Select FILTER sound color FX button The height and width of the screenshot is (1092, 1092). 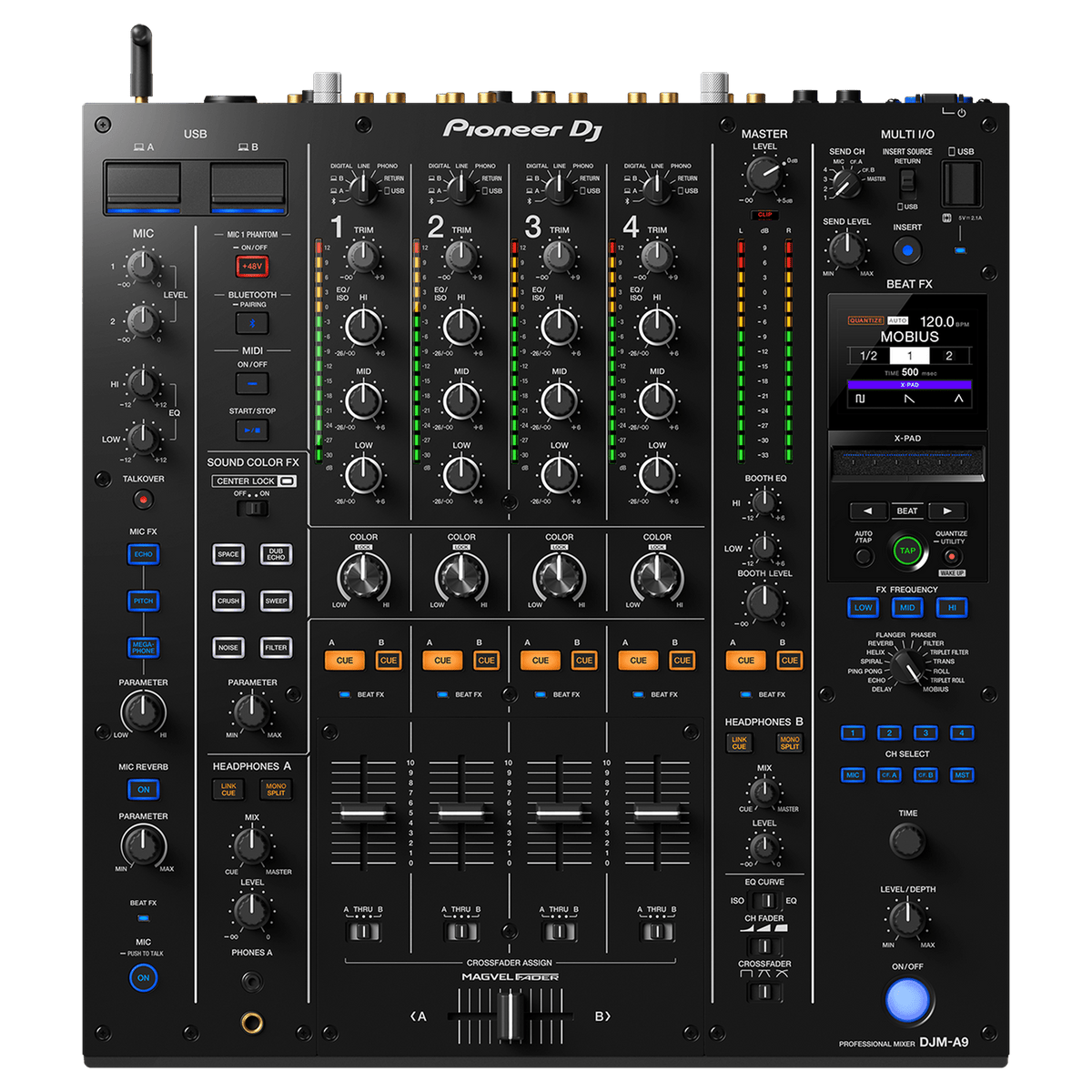(x=276, y=648)
